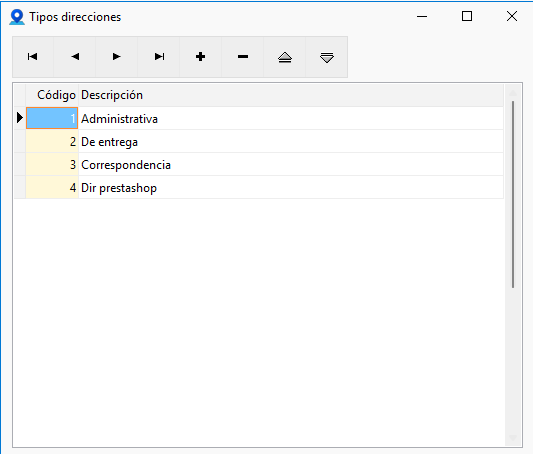
Task: Click code cell with value 3
Action: coord(52,165)
